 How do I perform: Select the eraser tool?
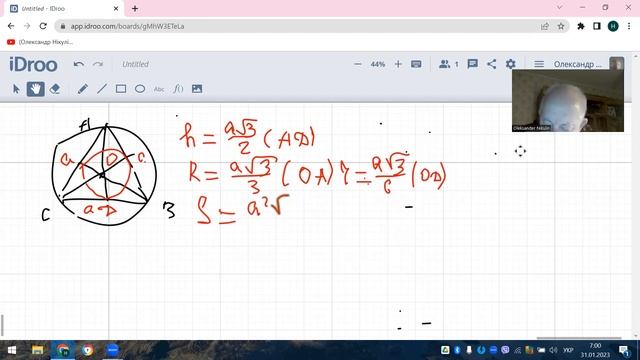point(55,89)
